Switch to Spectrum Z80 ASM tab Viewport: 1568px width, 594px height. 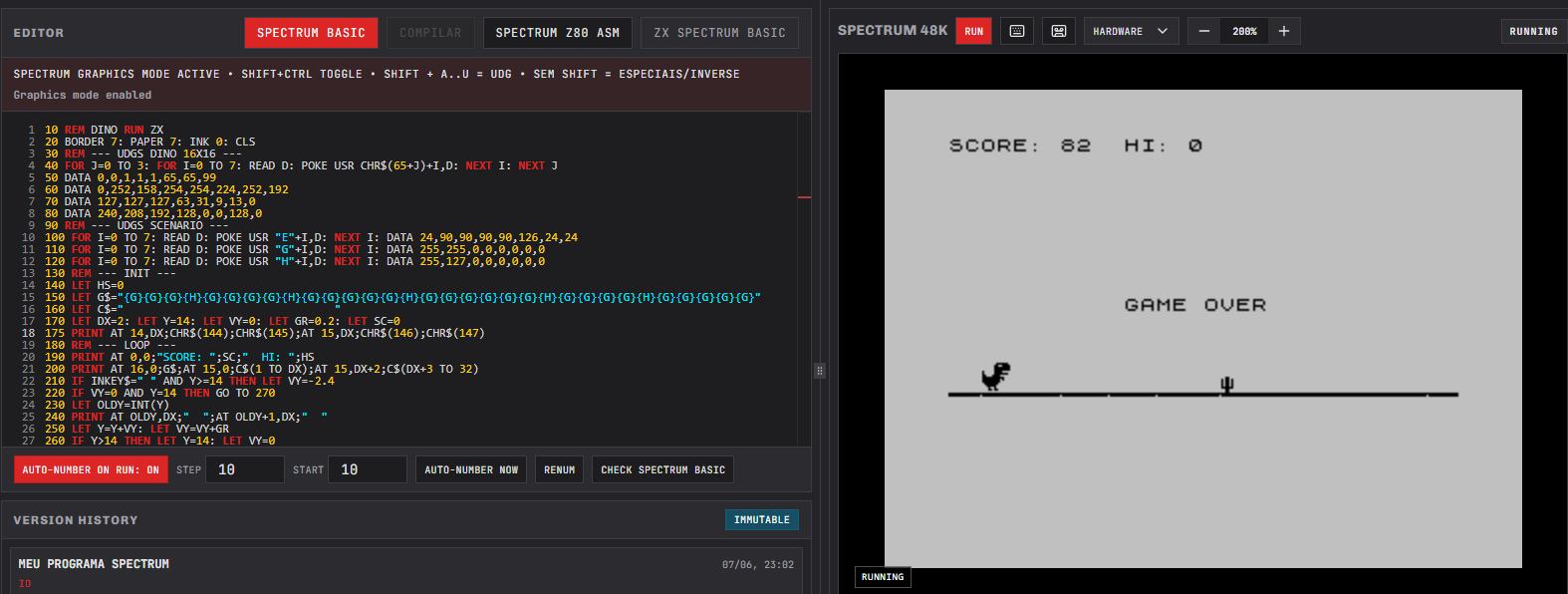click(x=557, y=33)
